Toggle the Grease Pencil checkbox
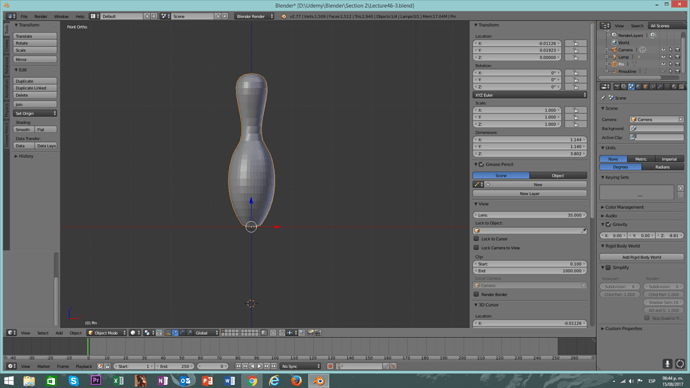Viewport: 690px width, 388px height. point(481,165)
